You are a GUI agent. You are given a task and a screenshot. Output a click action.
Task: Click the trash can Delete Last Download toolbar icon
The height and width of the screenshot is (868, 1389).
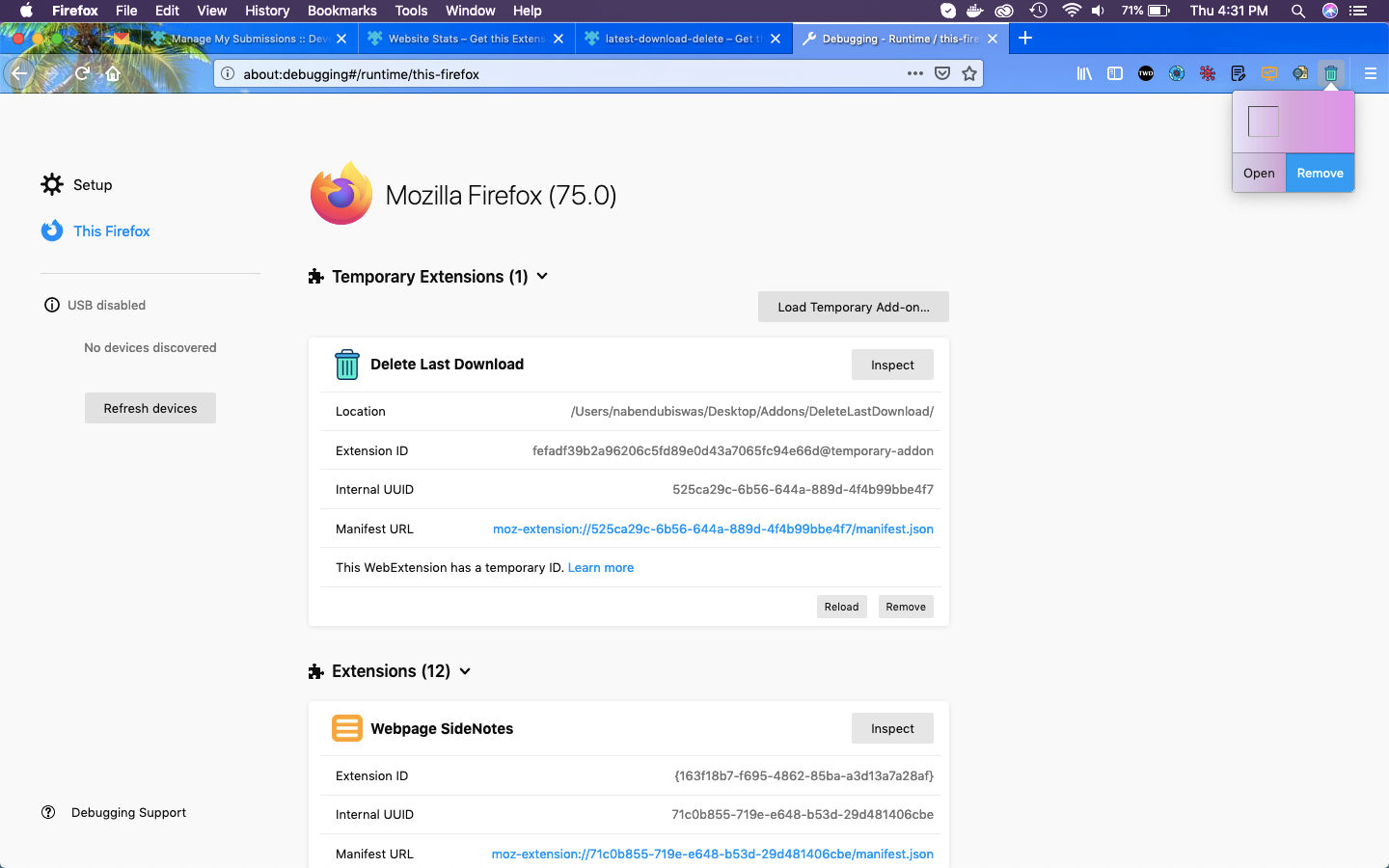[x=1331, y=73]
